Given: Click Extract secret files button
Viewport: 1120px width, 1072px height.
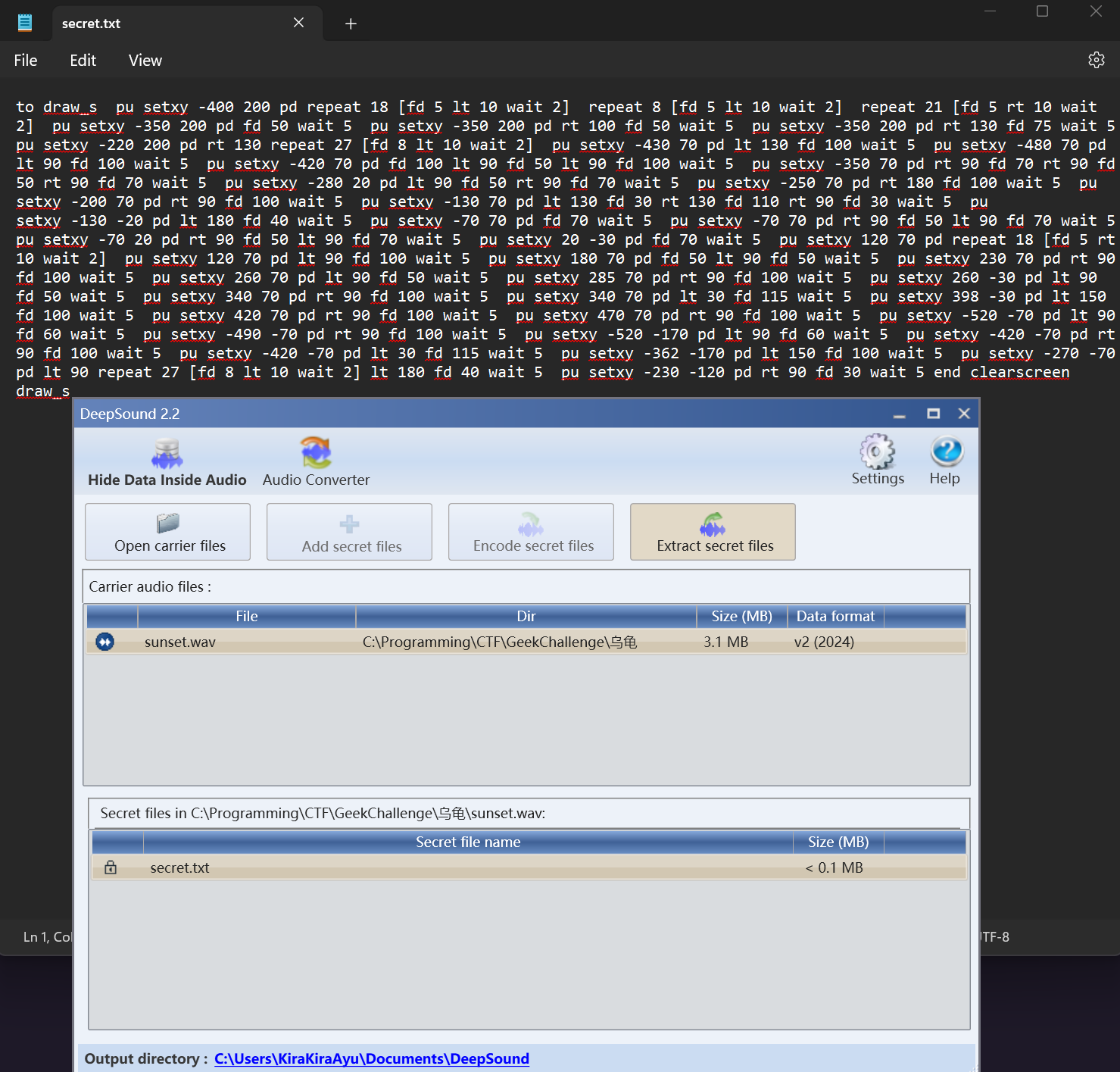Looking at the screenshot, I should [x=713, y=532].
